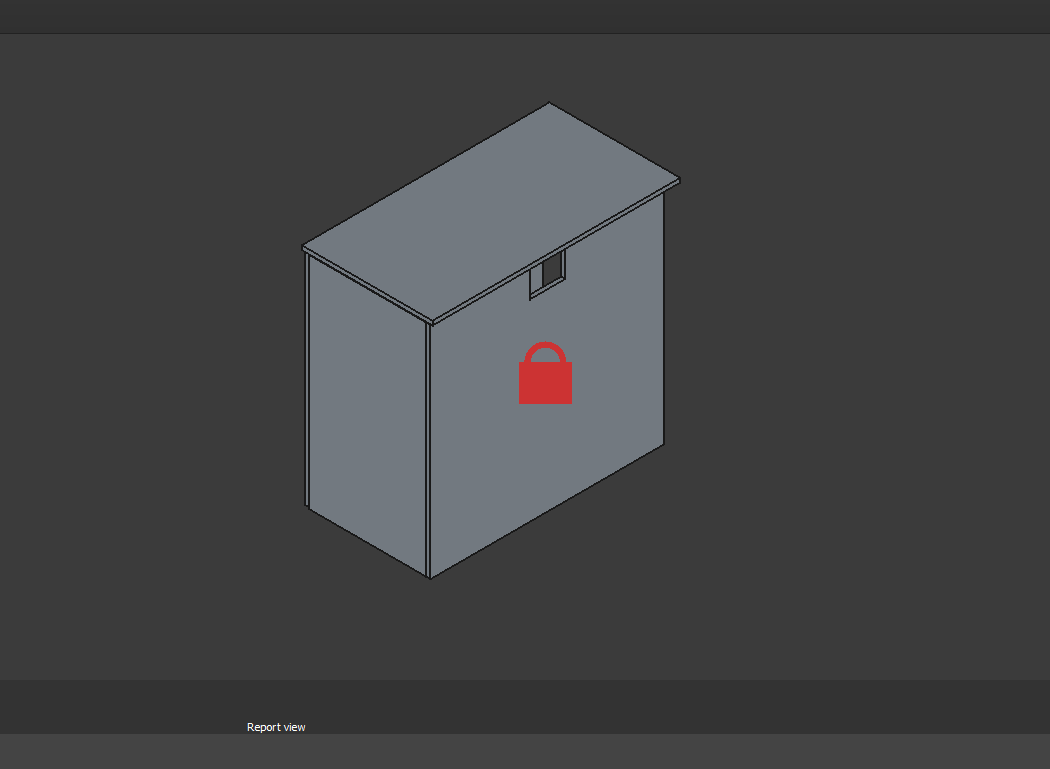The image size is (1050, 769).
Task: Select the vertical front corner edge strip
Action: click(x=429, y=450)
